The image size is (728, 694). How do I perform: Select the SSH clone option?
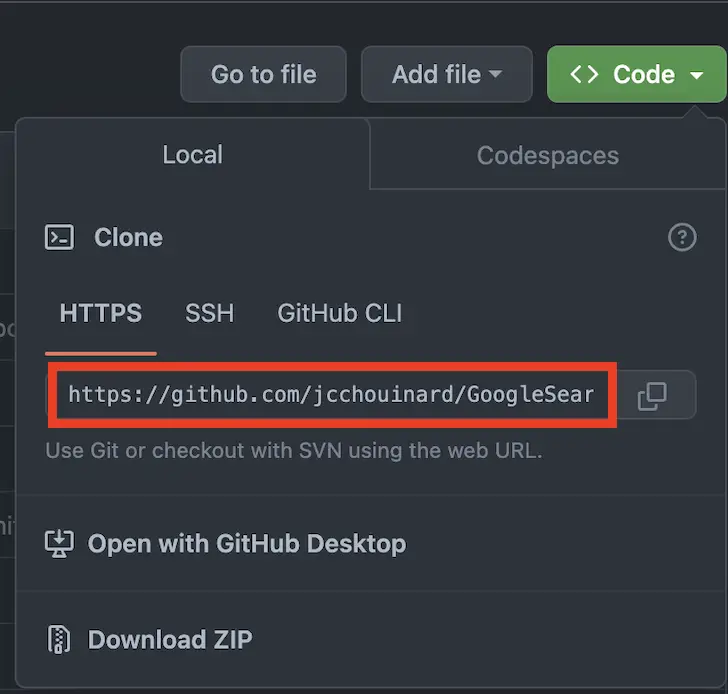(209, 313)
